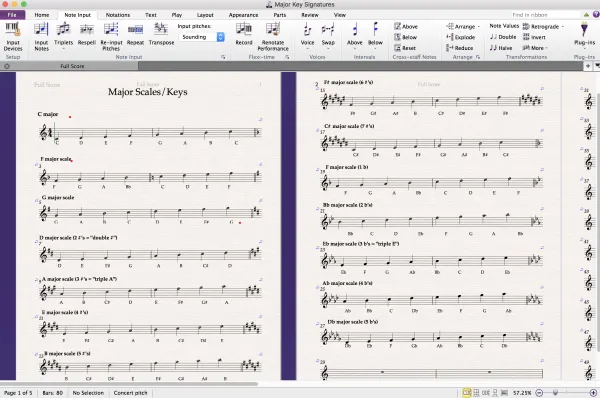The width and height of the screenshot is (600, 398).
Task: Expand Note Input group dialog launcher
Action: [x=223, y=57]
